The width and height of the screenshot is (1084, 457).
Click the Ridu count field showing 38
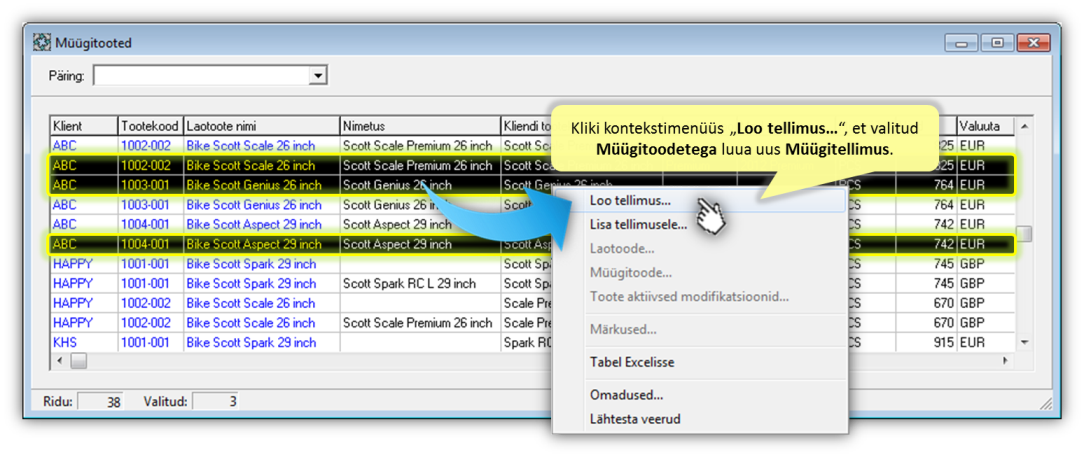pyautogui.click(x=100, y=401)
